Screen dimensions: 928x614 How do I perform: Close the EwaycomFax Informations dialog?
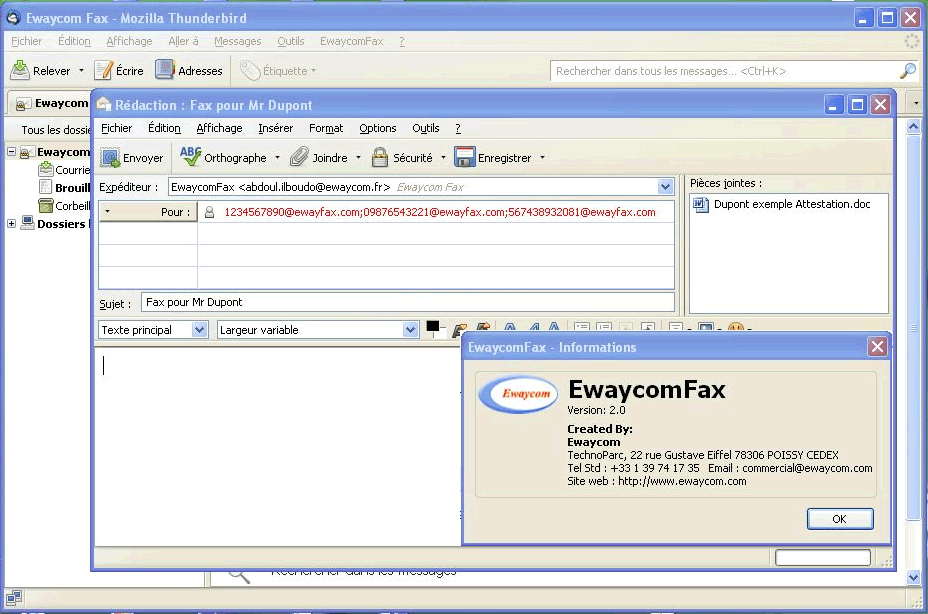[x=877, y=346]
